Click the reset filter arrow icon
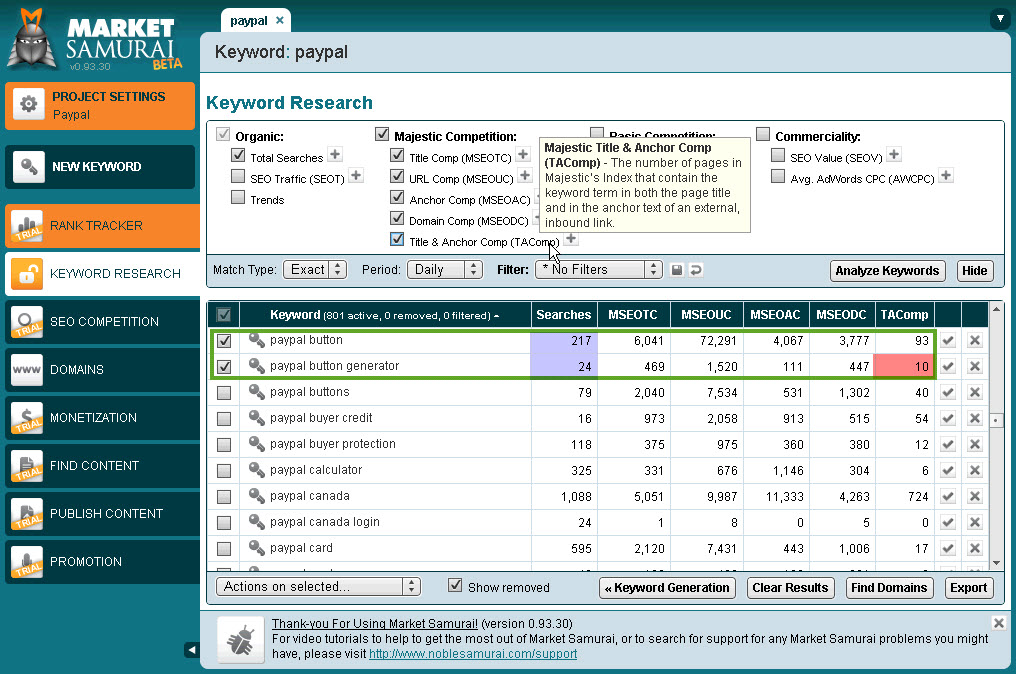The image size is (1016, 674). pos(696,270)
